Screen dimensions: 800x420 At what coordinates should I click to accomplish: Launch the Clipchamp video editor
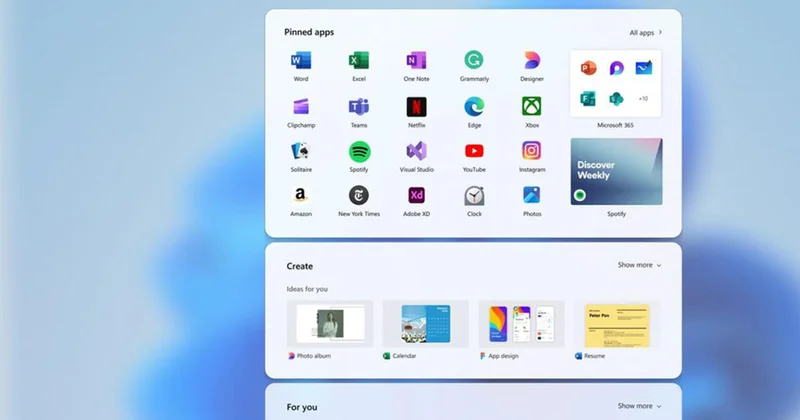tap(301, 107)
